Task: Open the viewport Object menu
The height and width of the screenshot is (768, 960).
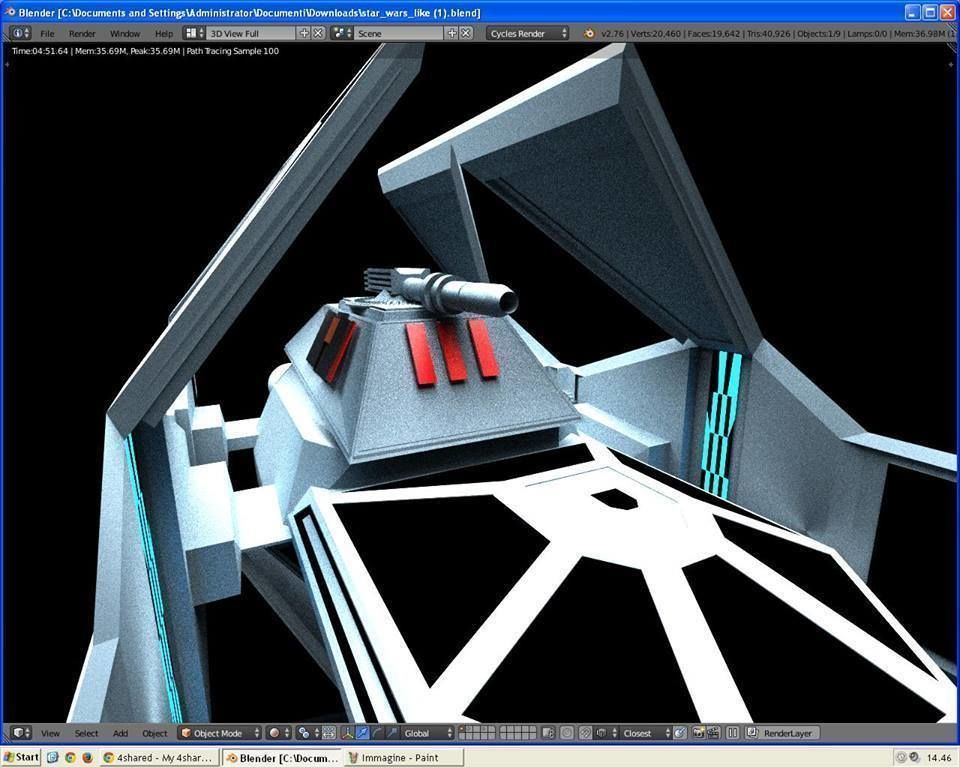Action: 155,733
